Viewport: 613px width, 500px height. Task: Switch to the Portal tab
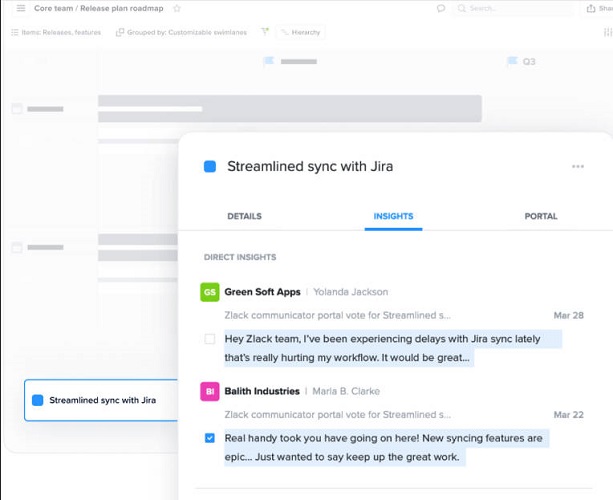(541, 216)
